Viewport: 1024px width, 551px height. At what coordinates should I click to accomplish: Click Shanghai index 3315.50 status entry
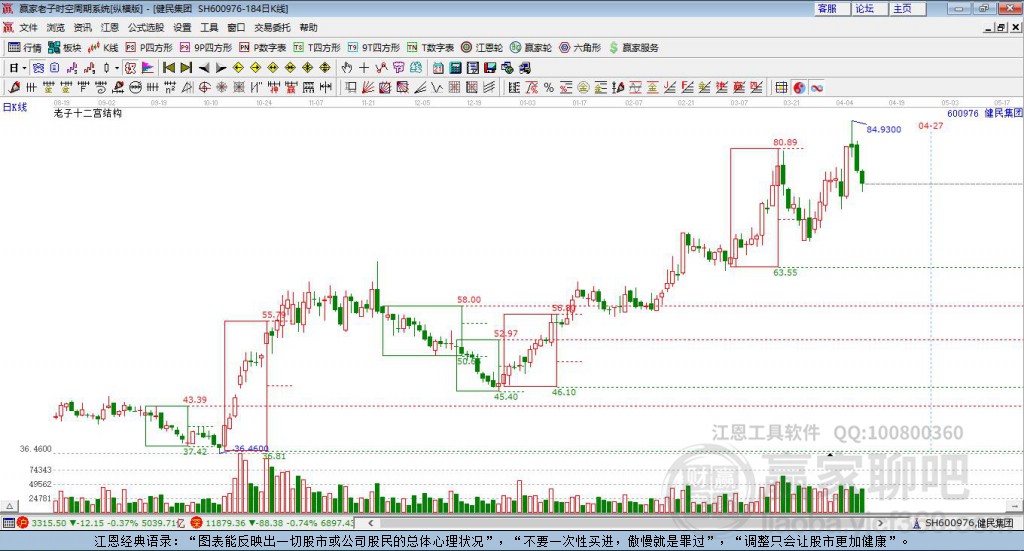coord(101,523)
